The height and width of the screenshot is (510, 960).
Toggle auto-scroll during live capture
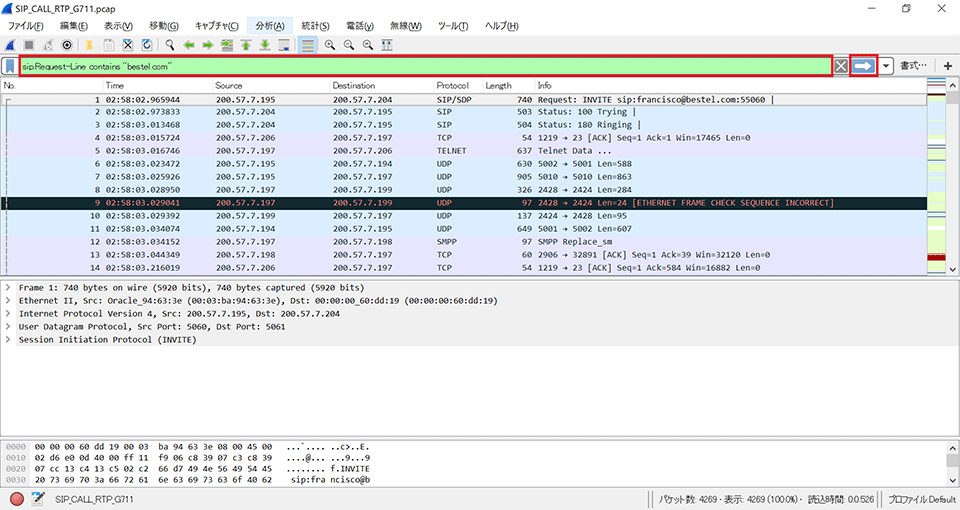point(283,45)
